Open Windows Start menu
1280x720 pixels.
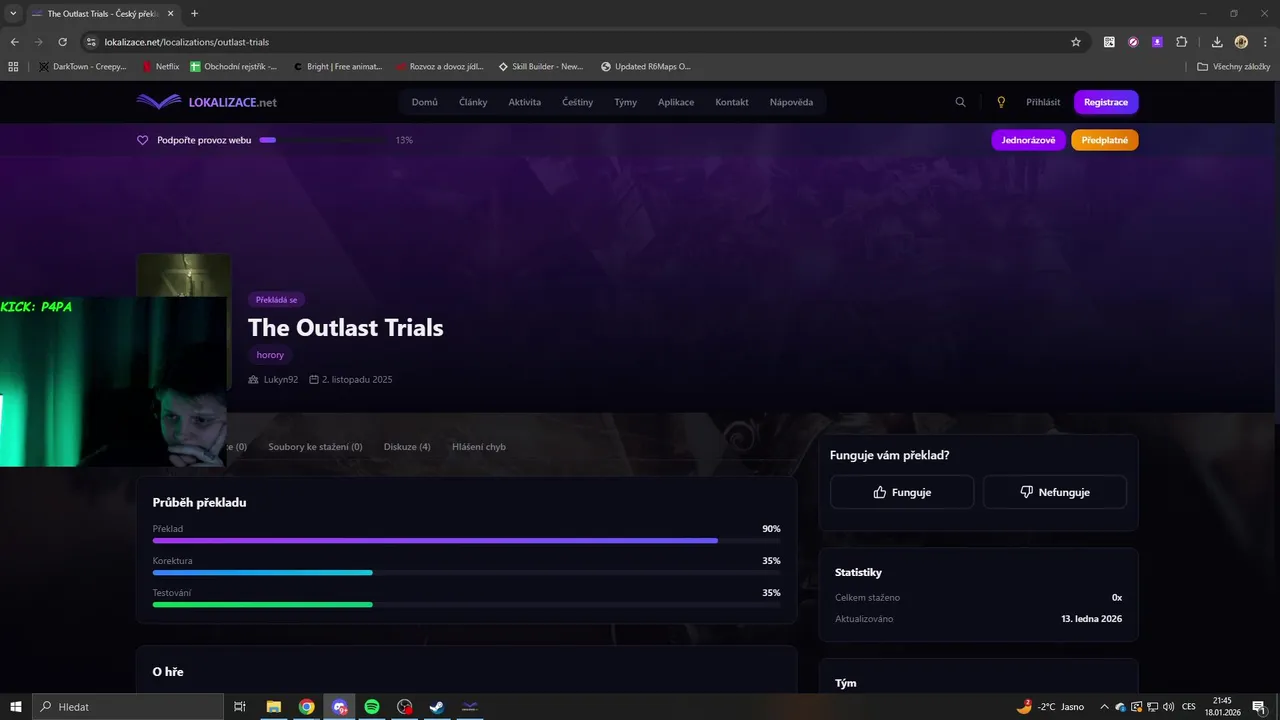pos(16,707)
